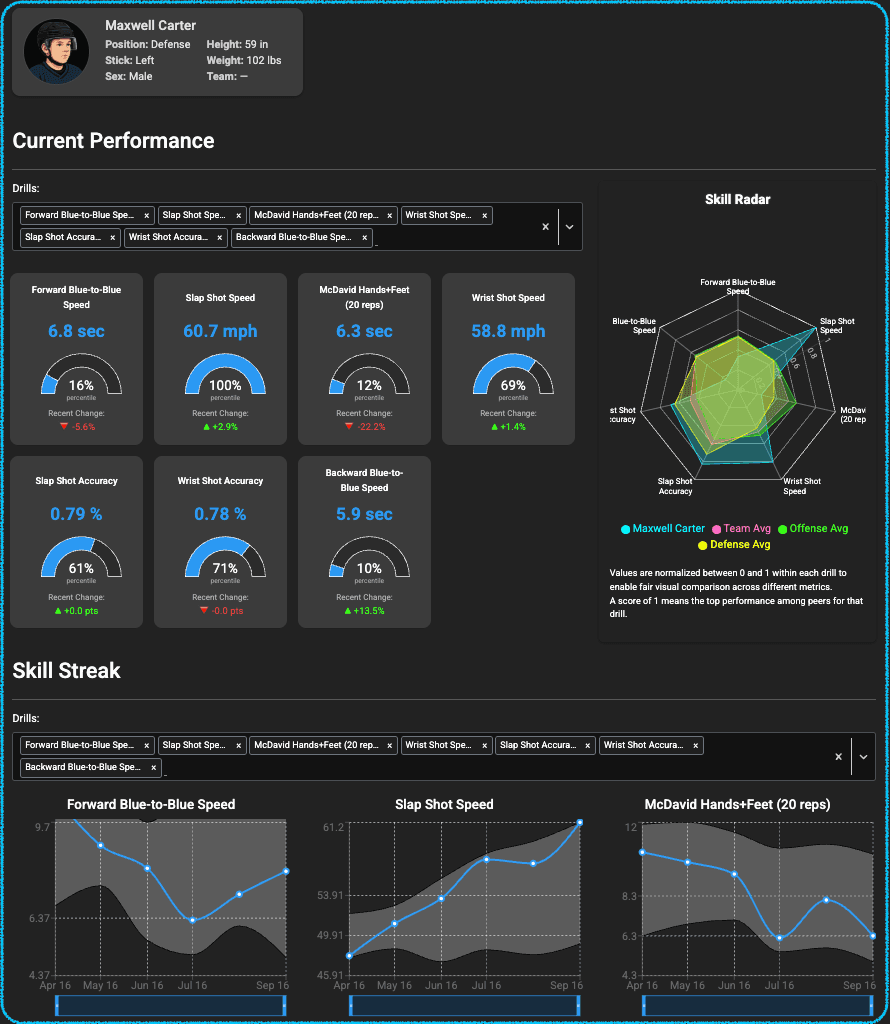Remove the Forward Blue-to-Blue Speed drill chip
Screen dimensions: 890x1024
146,215
